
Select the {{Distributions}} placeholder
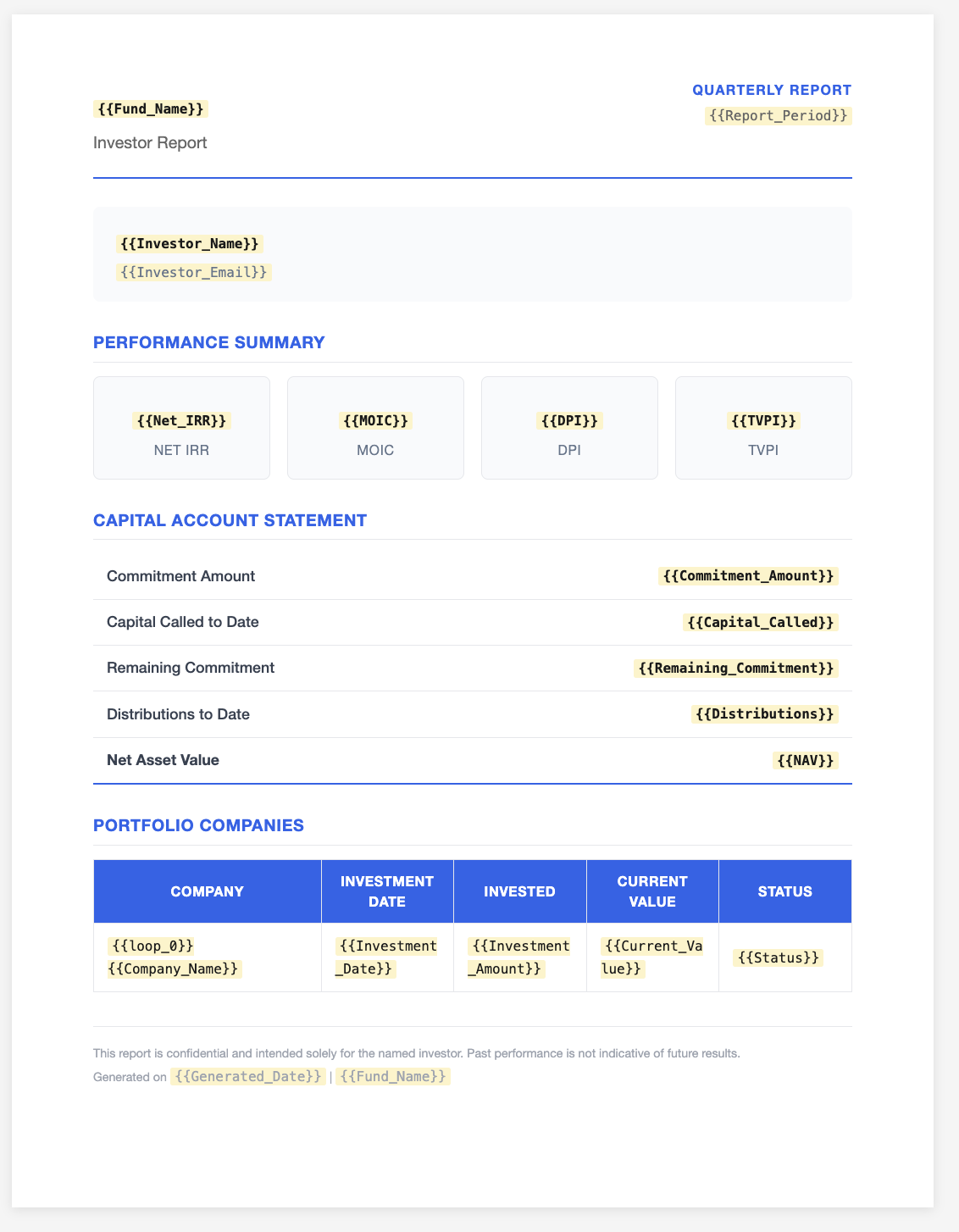click(x=765, y=713)
